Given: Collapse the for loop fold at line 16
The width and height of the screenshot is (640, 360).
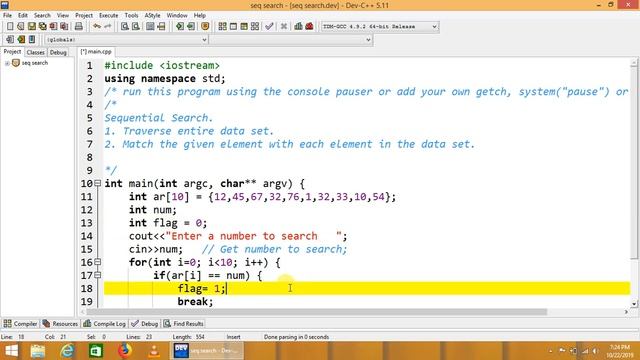Looking at the screenshot, I should 98,262.
